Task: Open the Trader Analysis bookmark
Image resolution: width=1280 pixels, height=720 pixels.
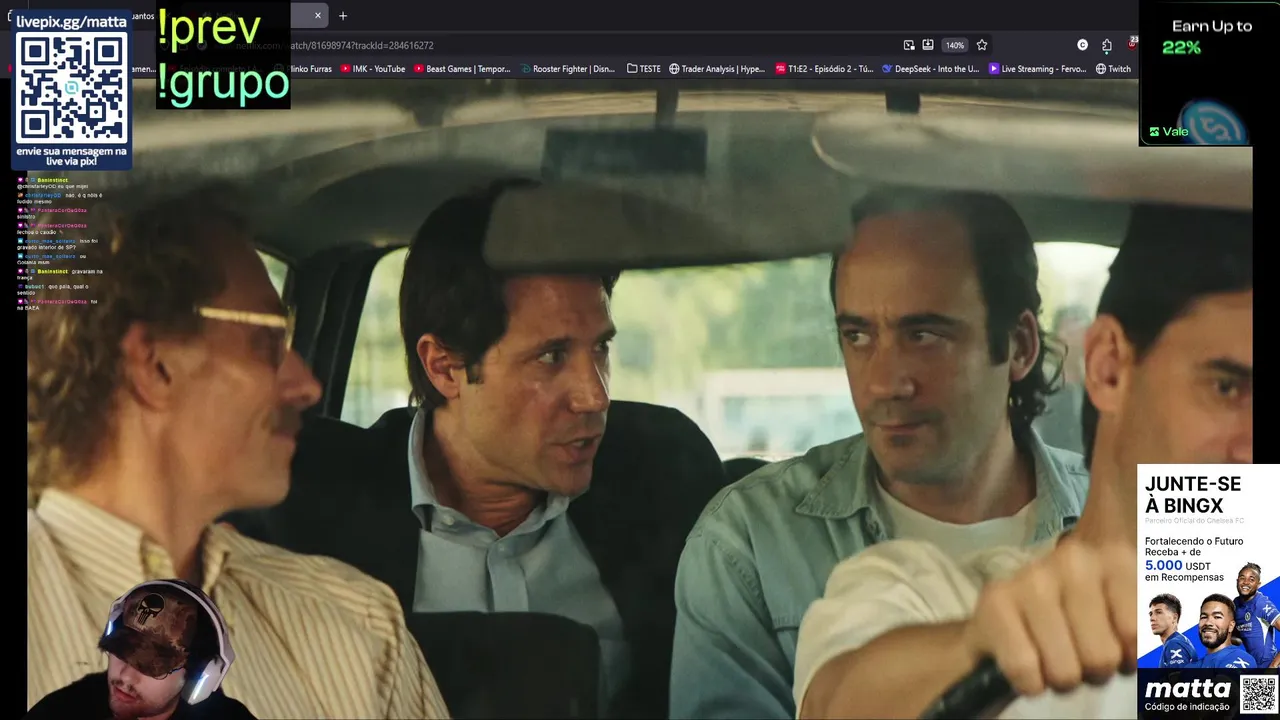Action: pyautogui.click(x=717, y=69)
